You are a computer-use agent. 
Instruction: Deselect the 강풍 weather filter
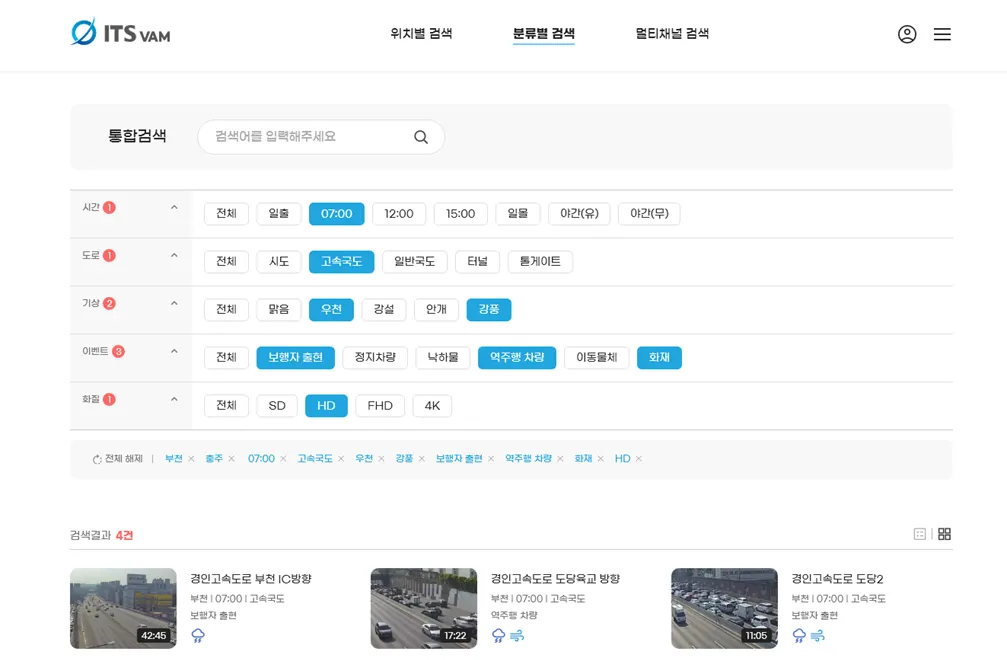coord(488,310)
